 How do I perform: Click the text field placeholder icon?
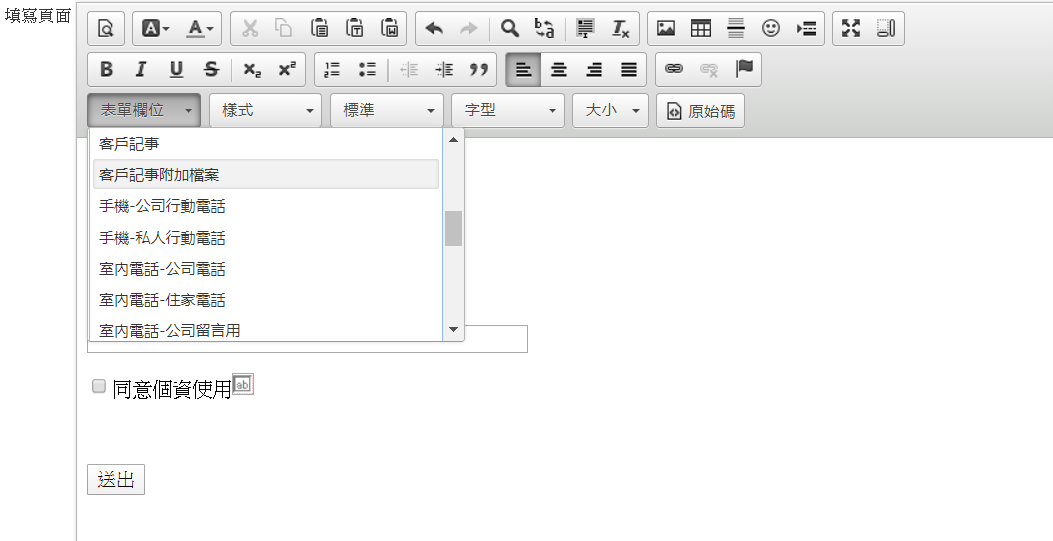pyautogui.click(x=242, y=385)
